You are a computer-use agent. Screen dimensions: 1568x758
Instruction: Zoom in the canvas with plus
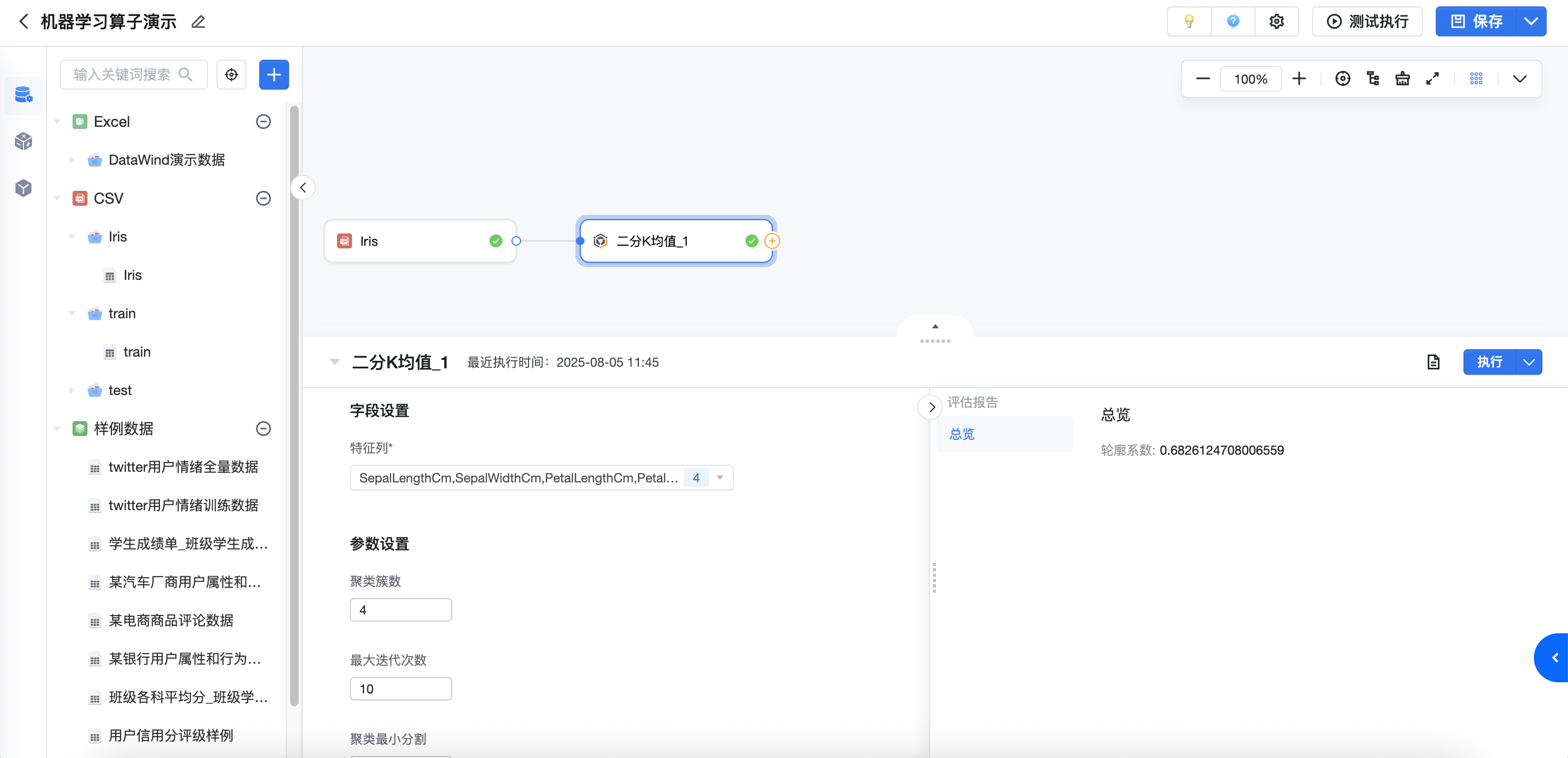pyautogui.click(x=1299, y=78)
